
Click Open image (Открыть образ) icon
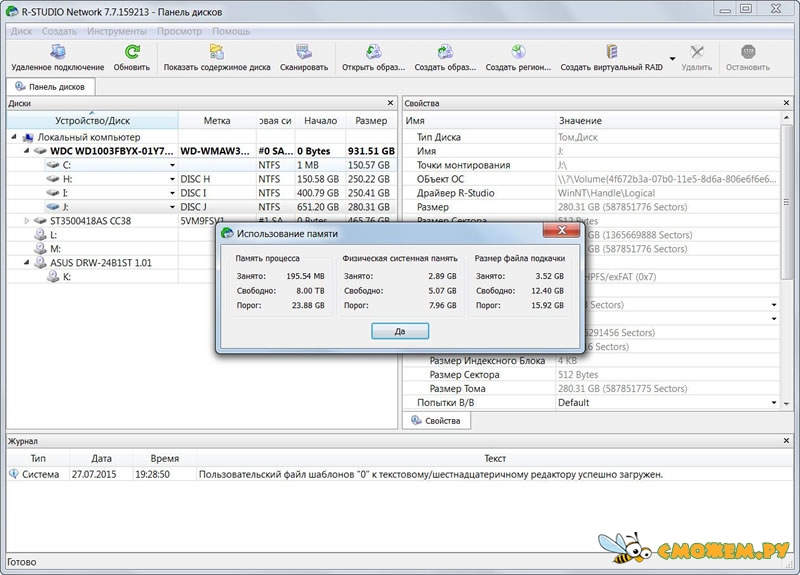click(373, 52)
